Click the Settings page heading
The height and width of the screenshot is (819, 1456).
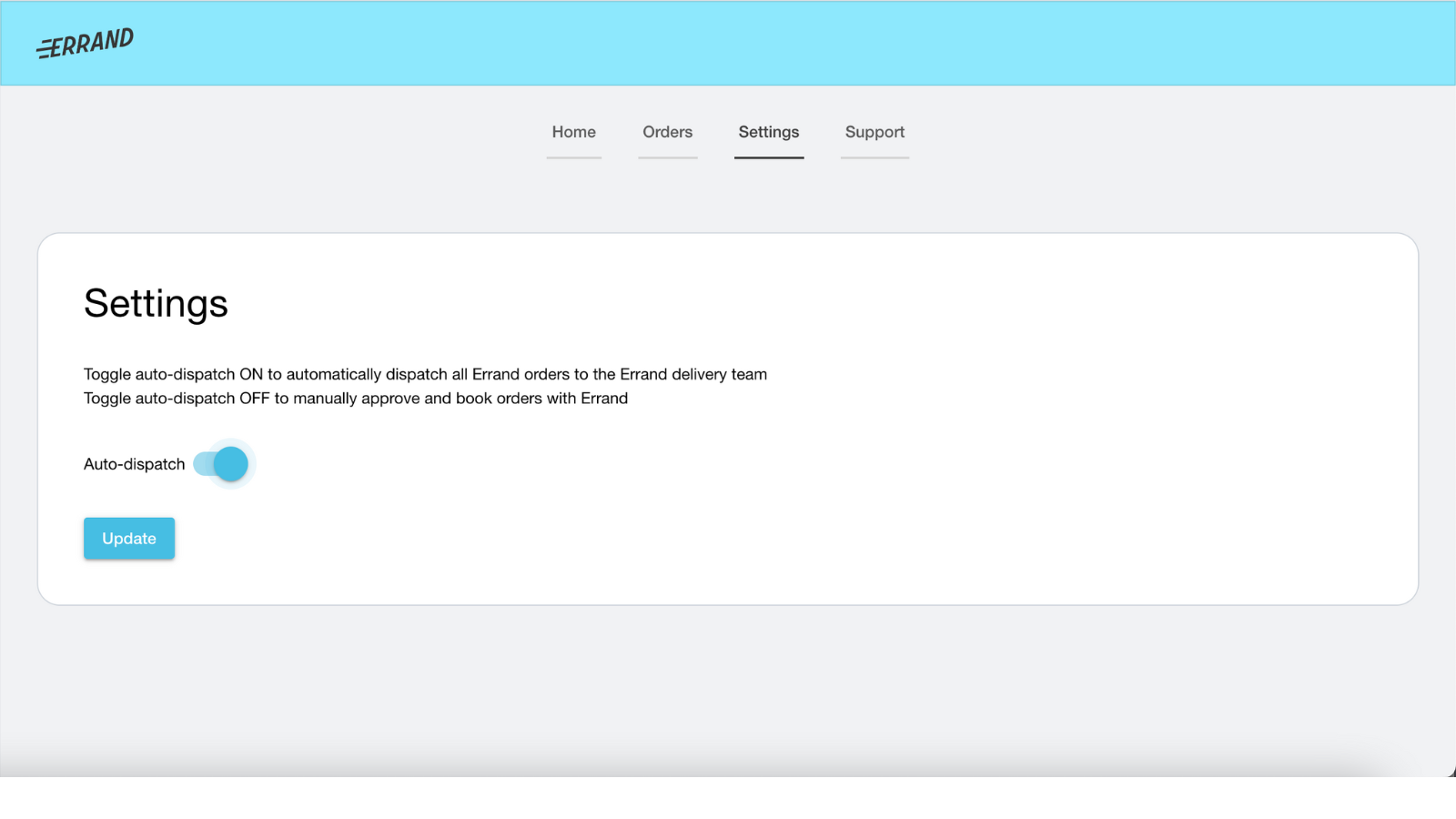click(156, 303)
